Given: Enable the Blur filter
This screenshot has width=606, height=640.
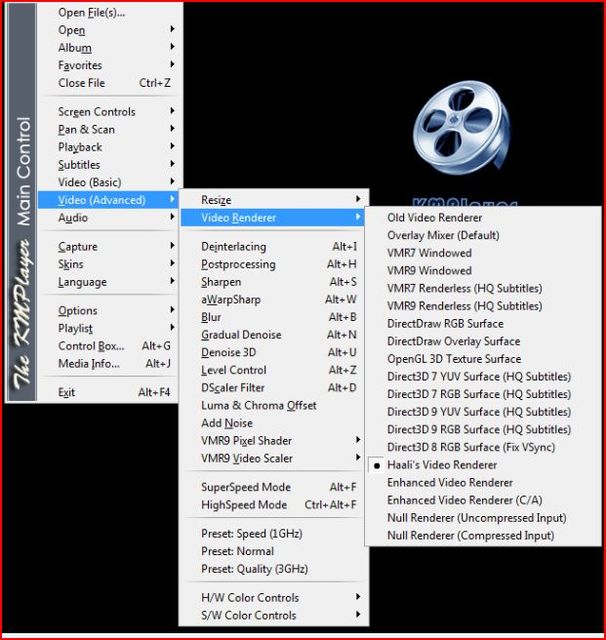Looking at the screenshot, I should point(273,317).
